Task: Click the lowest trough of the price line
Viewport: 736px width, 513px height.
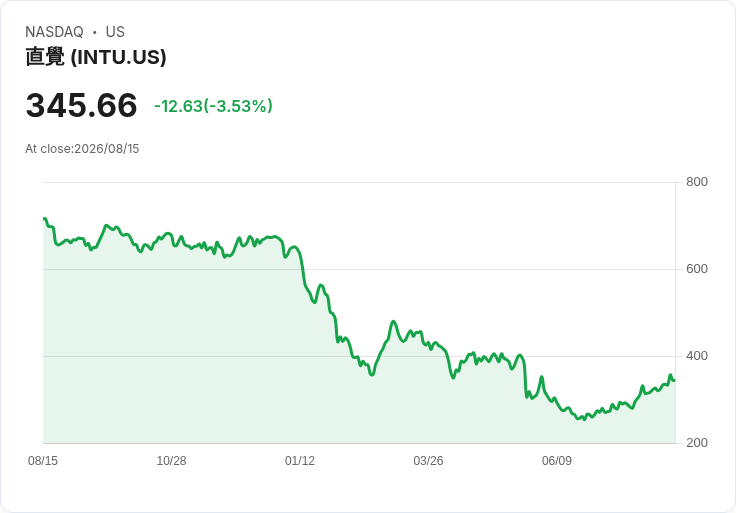Action: 584,419
